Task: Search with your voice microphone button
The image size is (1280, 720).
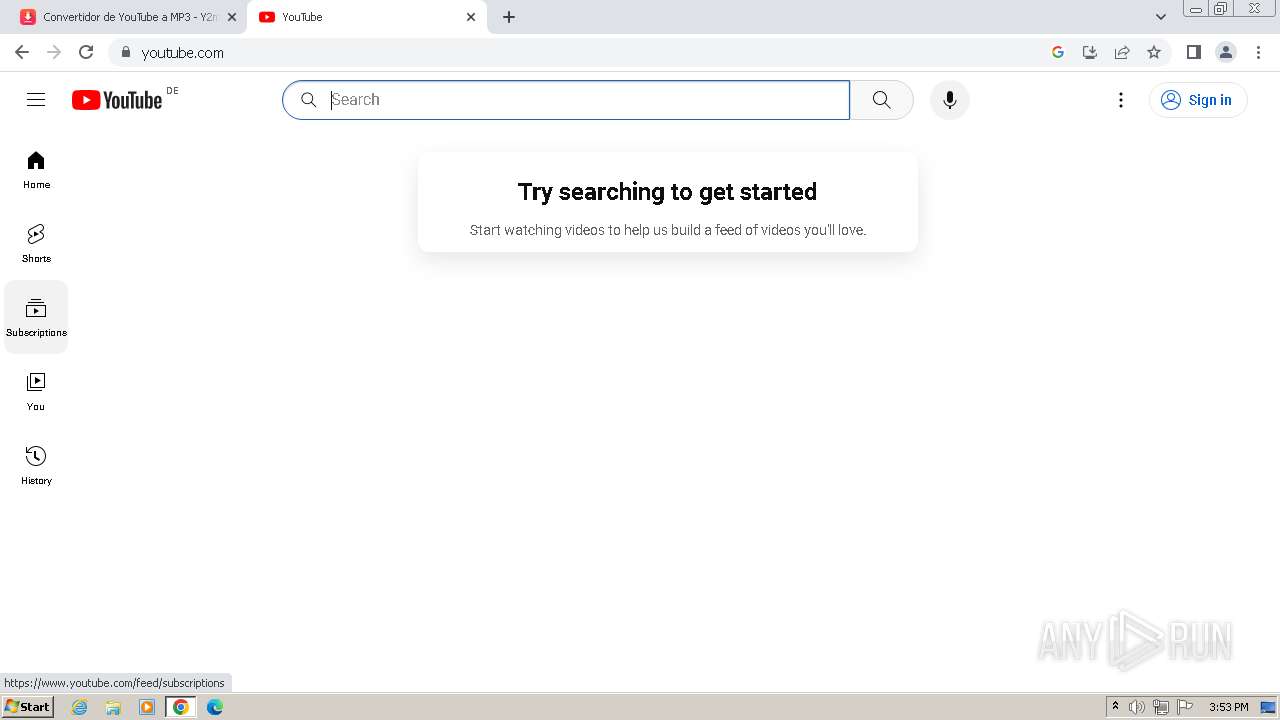Action: pos(949,100)
